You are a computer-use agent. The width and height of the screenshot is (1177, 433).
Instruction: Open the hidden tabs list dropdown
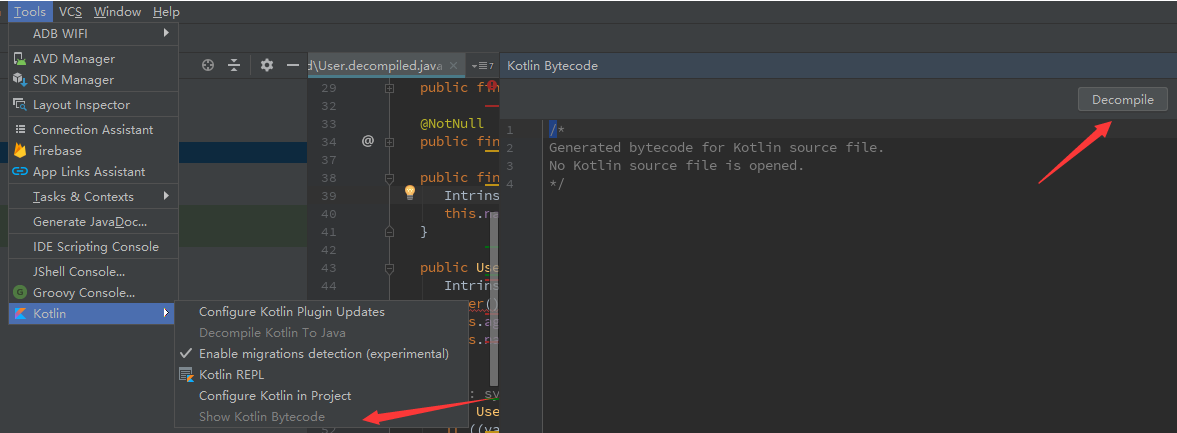click(483, 65)
